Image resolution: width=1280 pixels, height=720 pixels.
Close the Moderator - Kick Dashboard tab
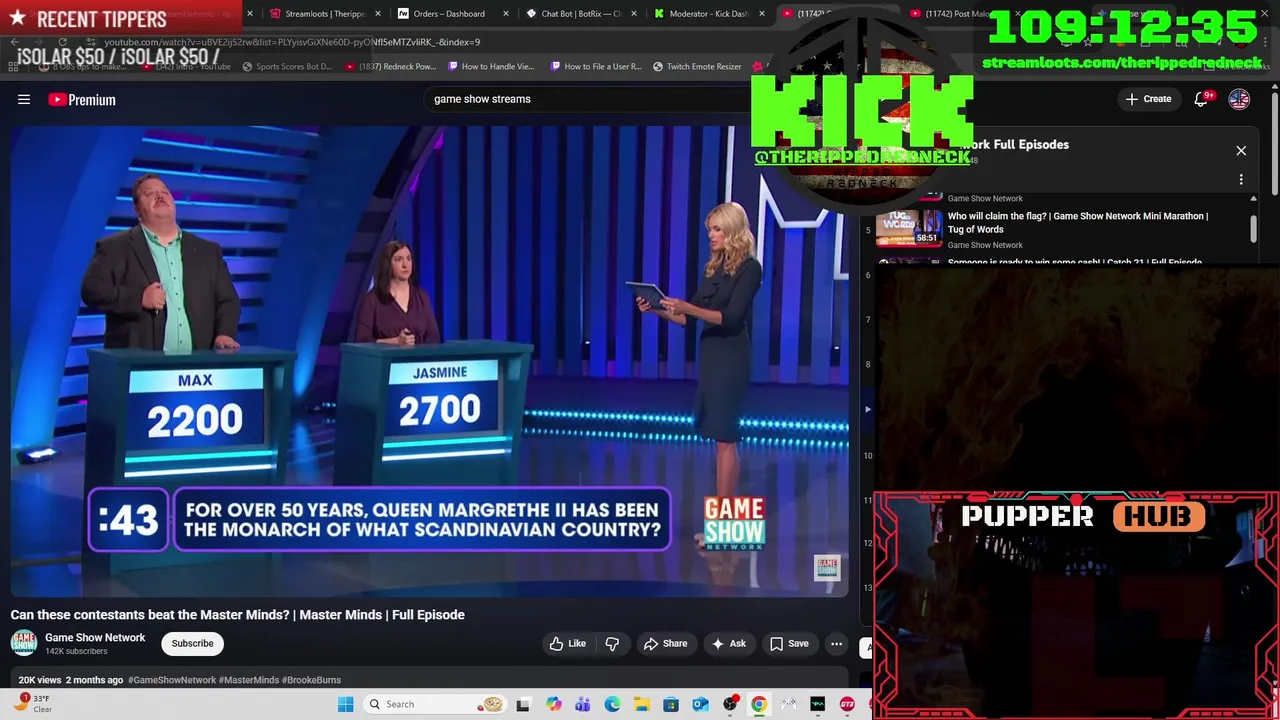(x=763, y=14)
